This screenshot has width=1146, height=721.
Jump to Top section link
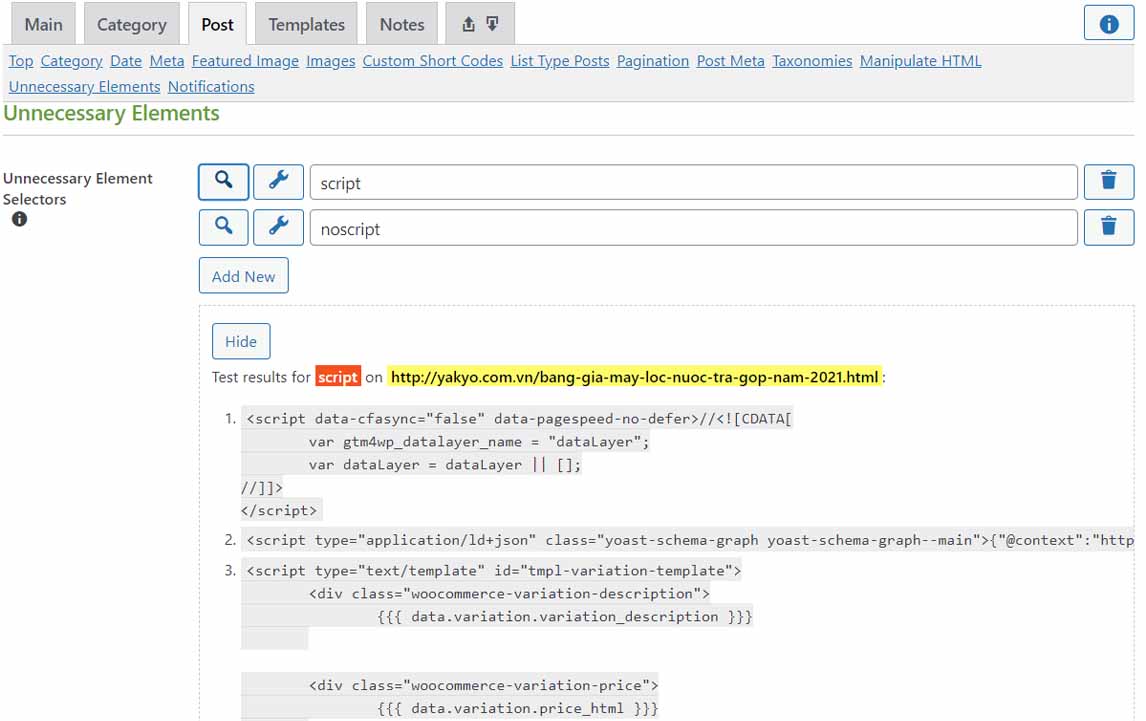20,61
